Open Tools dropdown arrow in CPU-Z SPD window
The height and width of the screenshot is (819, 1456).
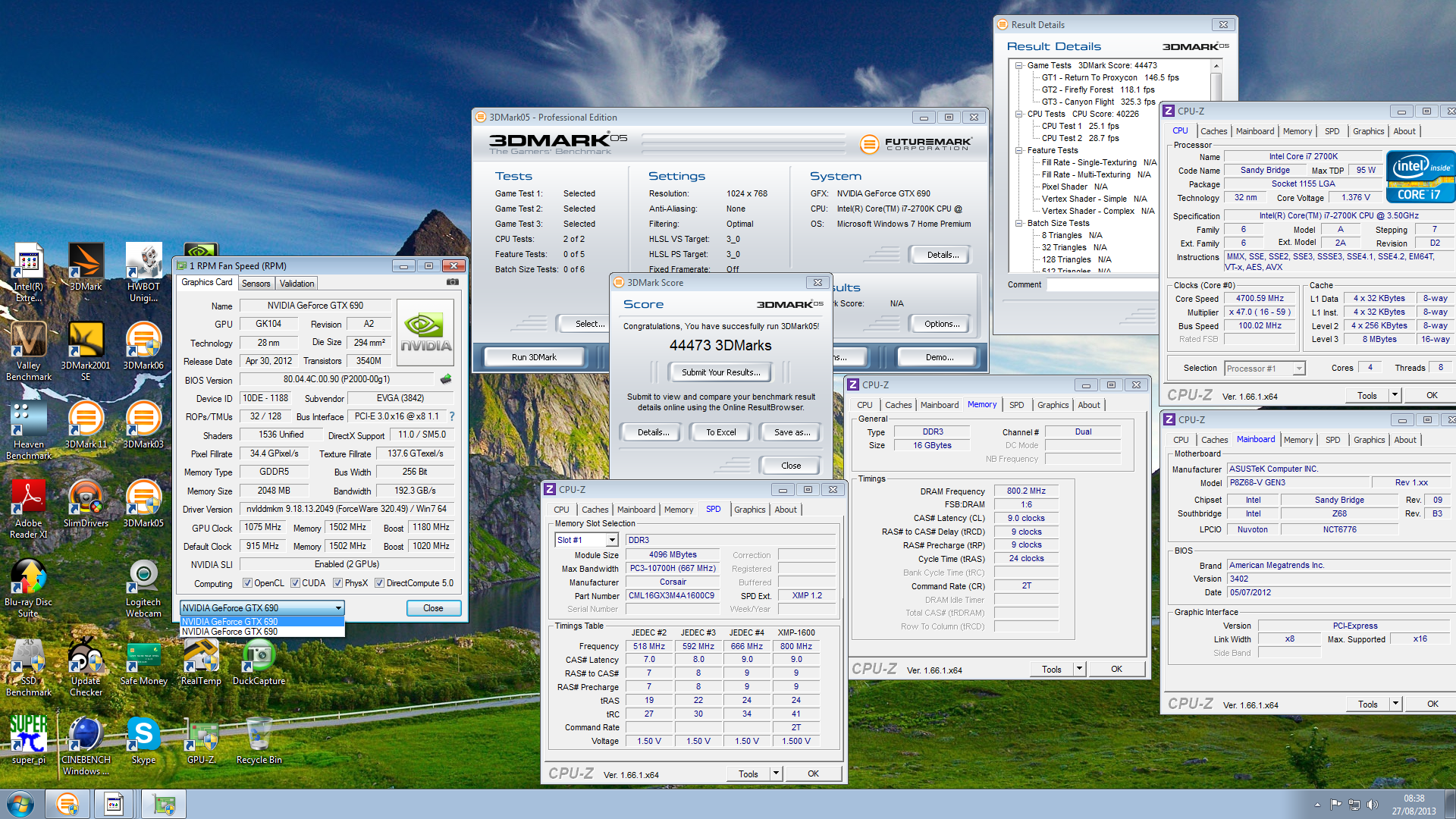pos(776,773)
